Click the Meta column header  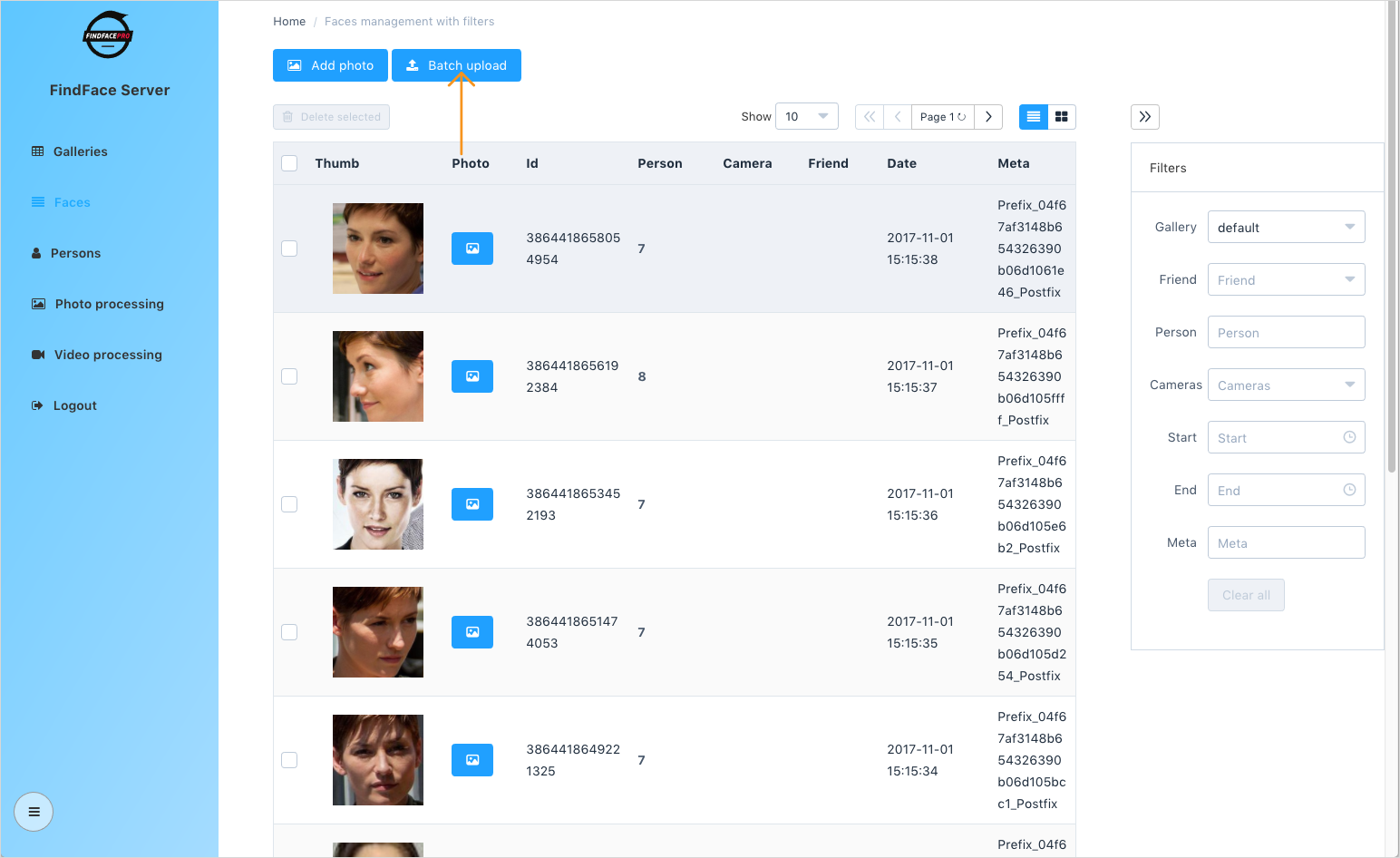coord(1014,163)
